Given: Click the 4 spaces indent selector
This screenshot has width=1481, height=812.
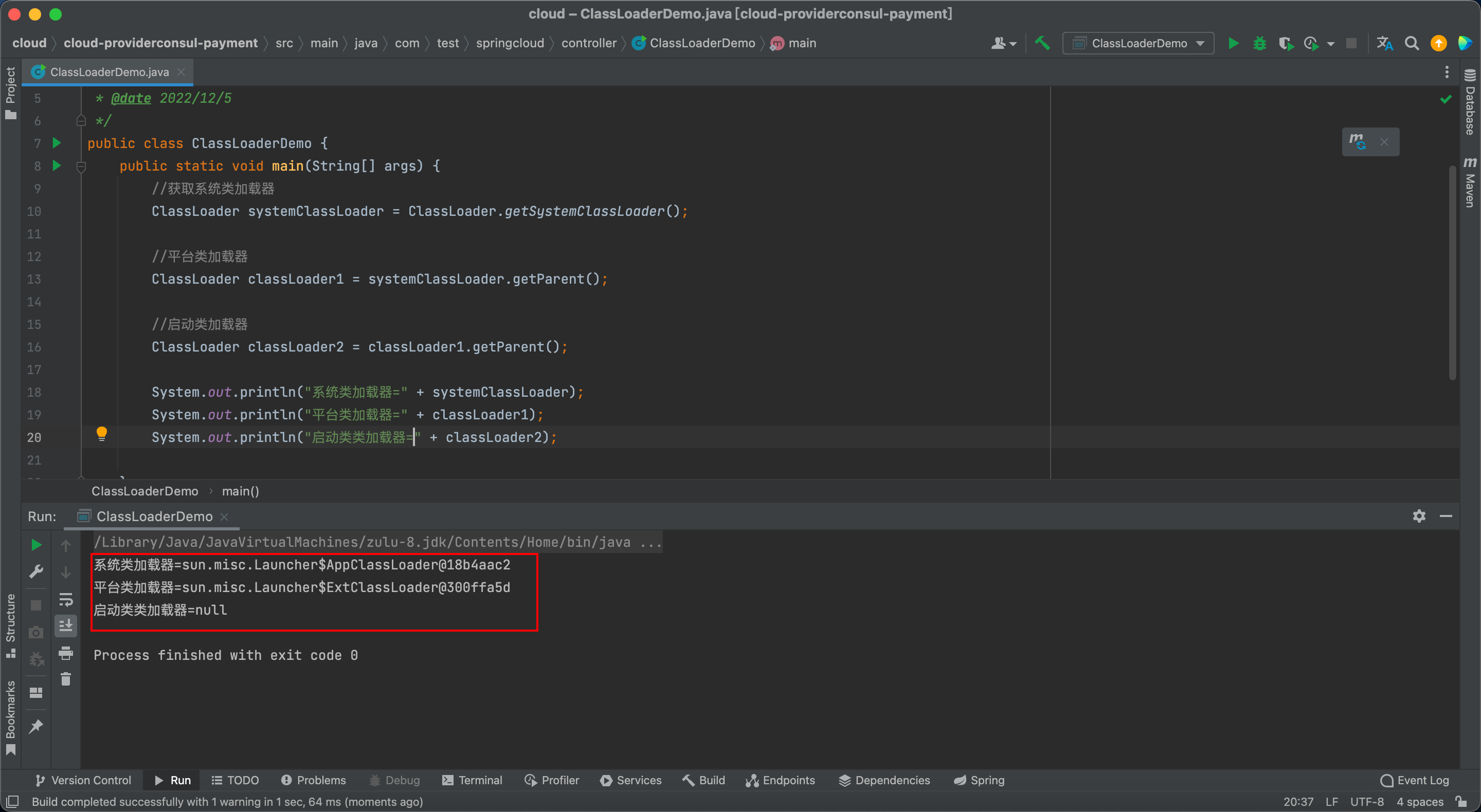Looking at the screenshot, I should tap(1420, 802).
